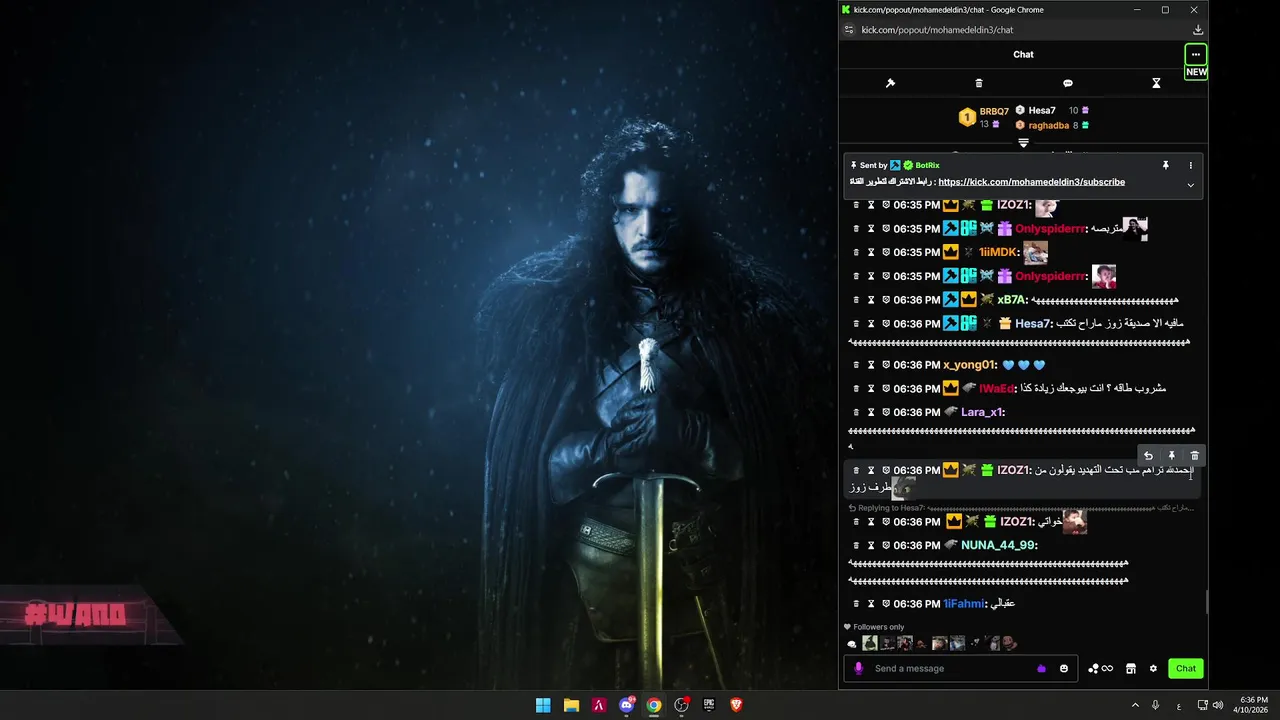Viewport: 1280px width, 720px height.
Task: Click username IWaEd in chat
Action: [x=997, y=388]
